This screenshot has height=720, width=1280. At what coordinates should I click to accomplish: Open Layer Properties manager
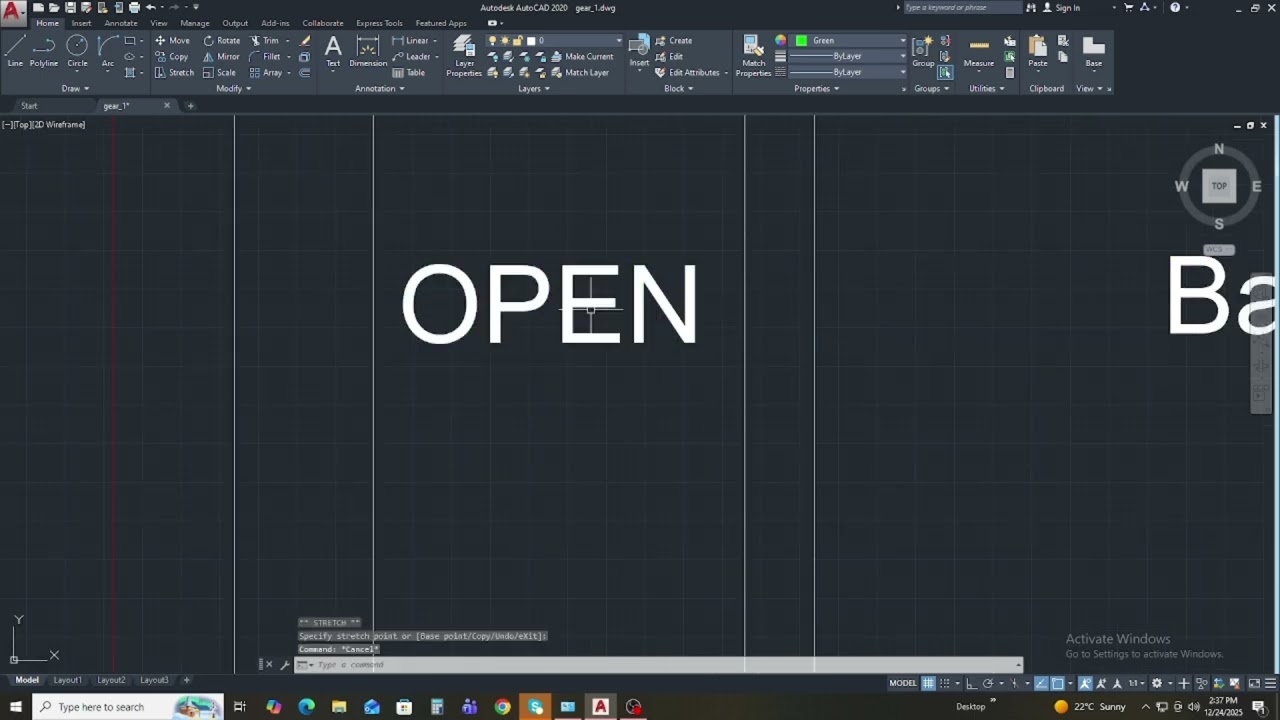[x=464, y=55]
